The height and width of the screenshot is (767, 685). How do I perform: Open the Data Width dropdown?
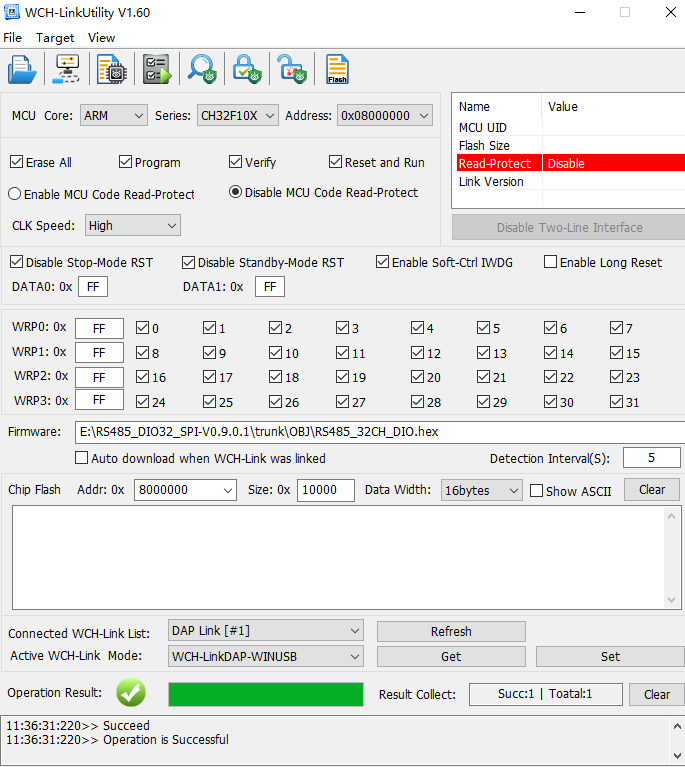tap(482, 490)
